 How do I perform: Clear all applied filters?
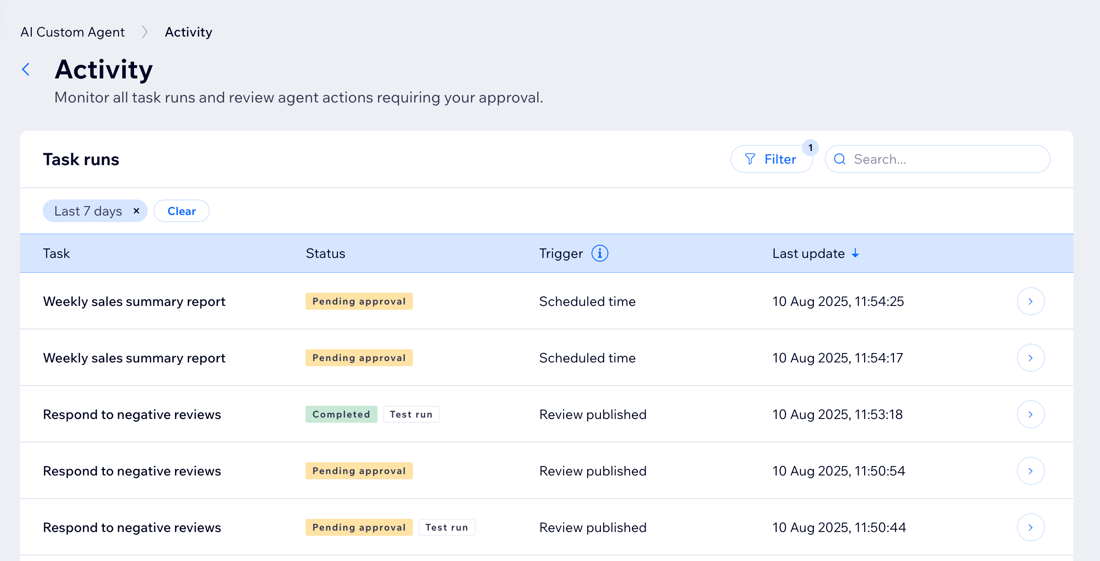[181, 211]
